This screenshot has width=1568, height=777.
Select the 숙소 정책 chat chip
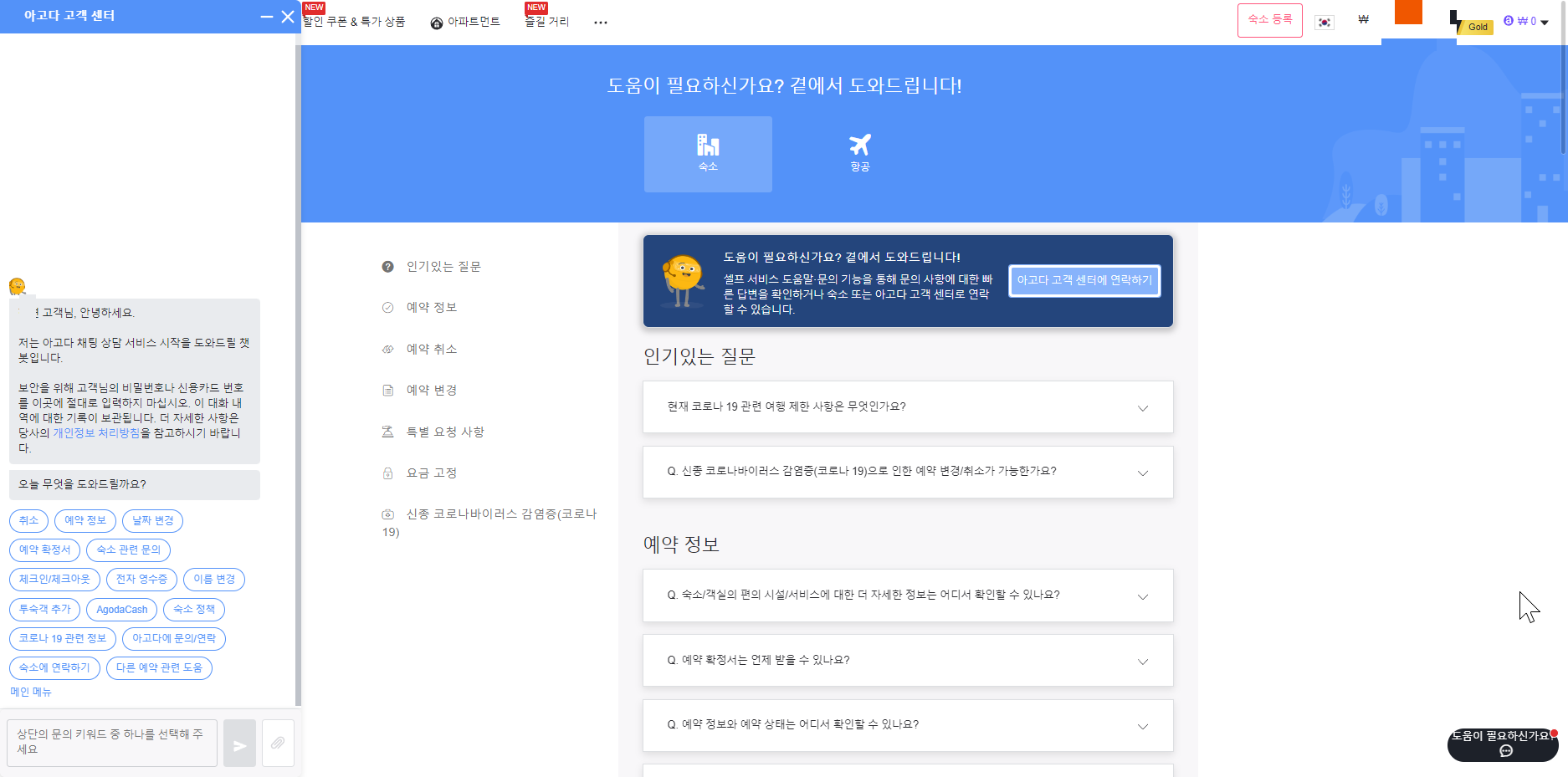pyautogui.click(x=194, y=610)
